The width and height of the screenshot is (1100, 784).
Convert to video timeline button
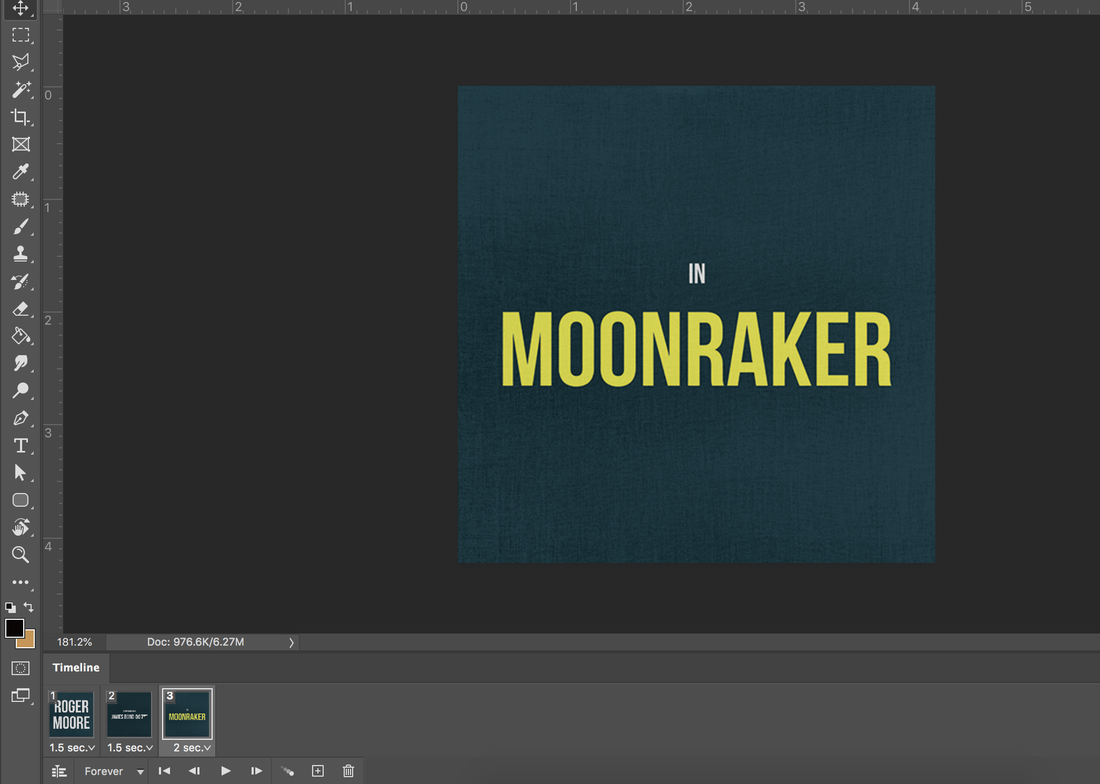(x=60, y=771)
